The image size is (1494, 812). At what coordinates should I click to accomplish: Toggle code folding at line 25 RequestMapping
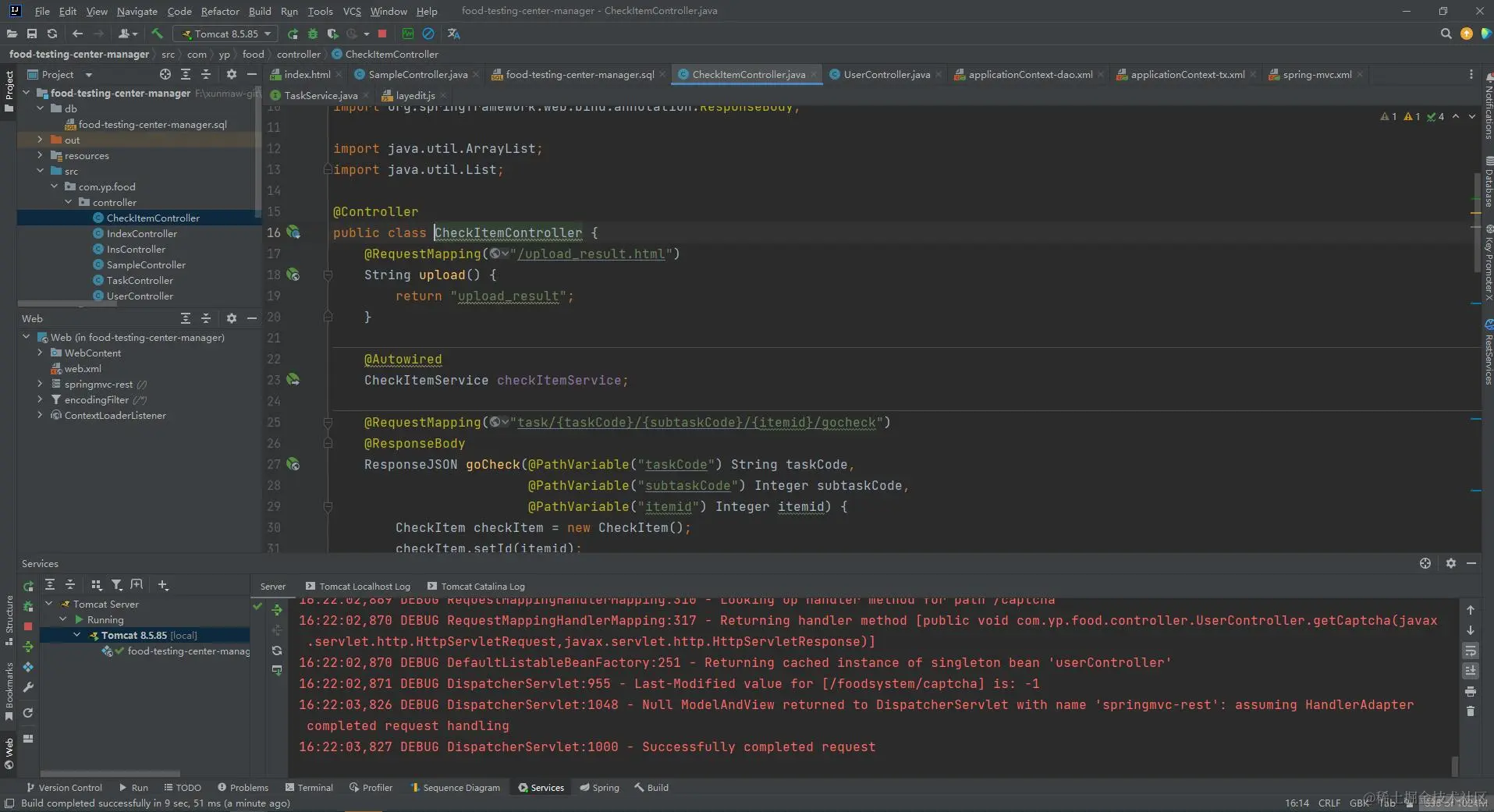(328, 422)
